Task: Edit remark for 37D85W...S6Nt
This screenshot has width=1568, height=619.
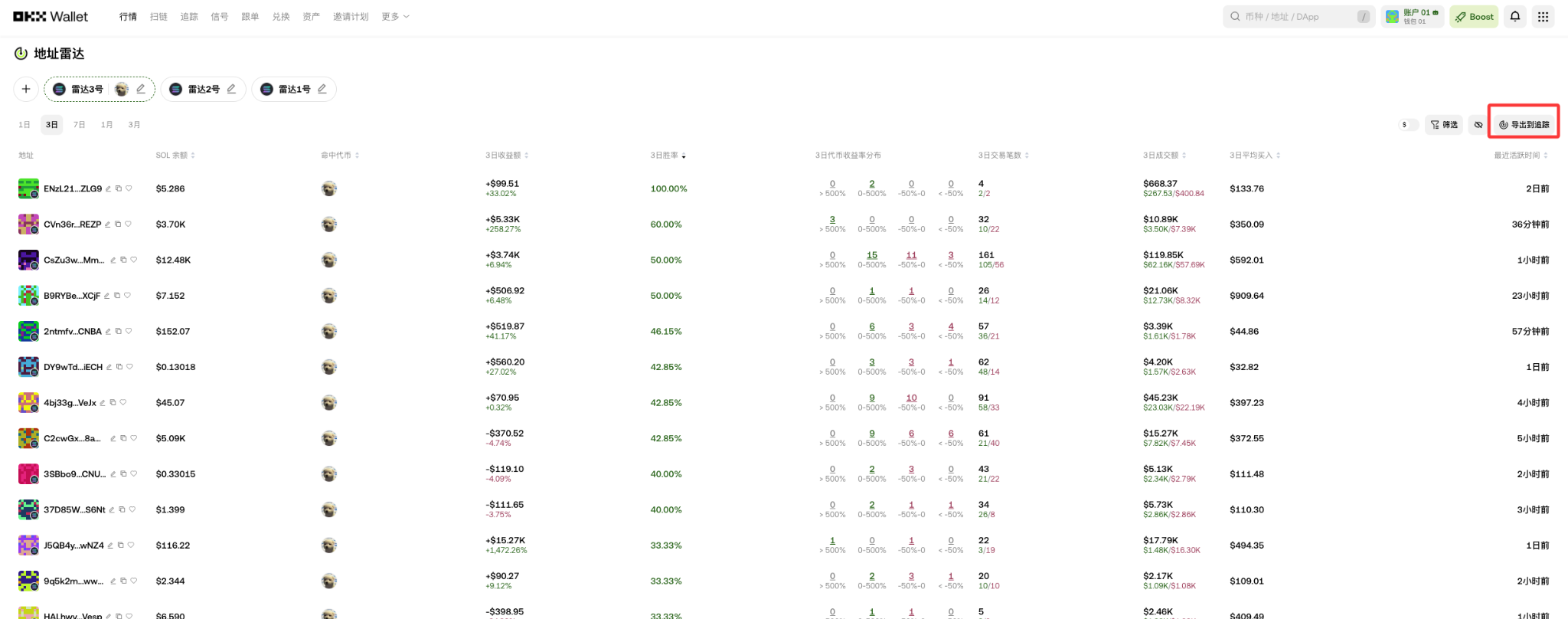Action: click(112, 509)
